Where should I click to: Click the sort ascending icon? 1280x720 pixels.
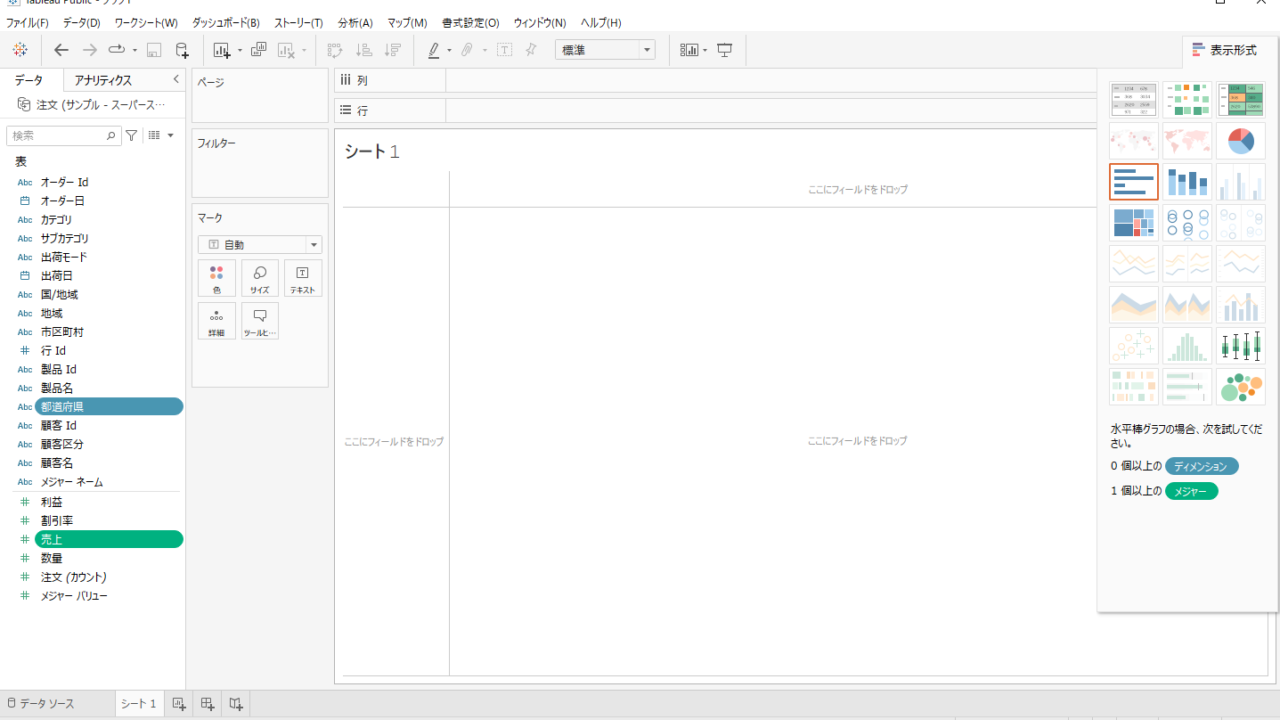point(364,50)
